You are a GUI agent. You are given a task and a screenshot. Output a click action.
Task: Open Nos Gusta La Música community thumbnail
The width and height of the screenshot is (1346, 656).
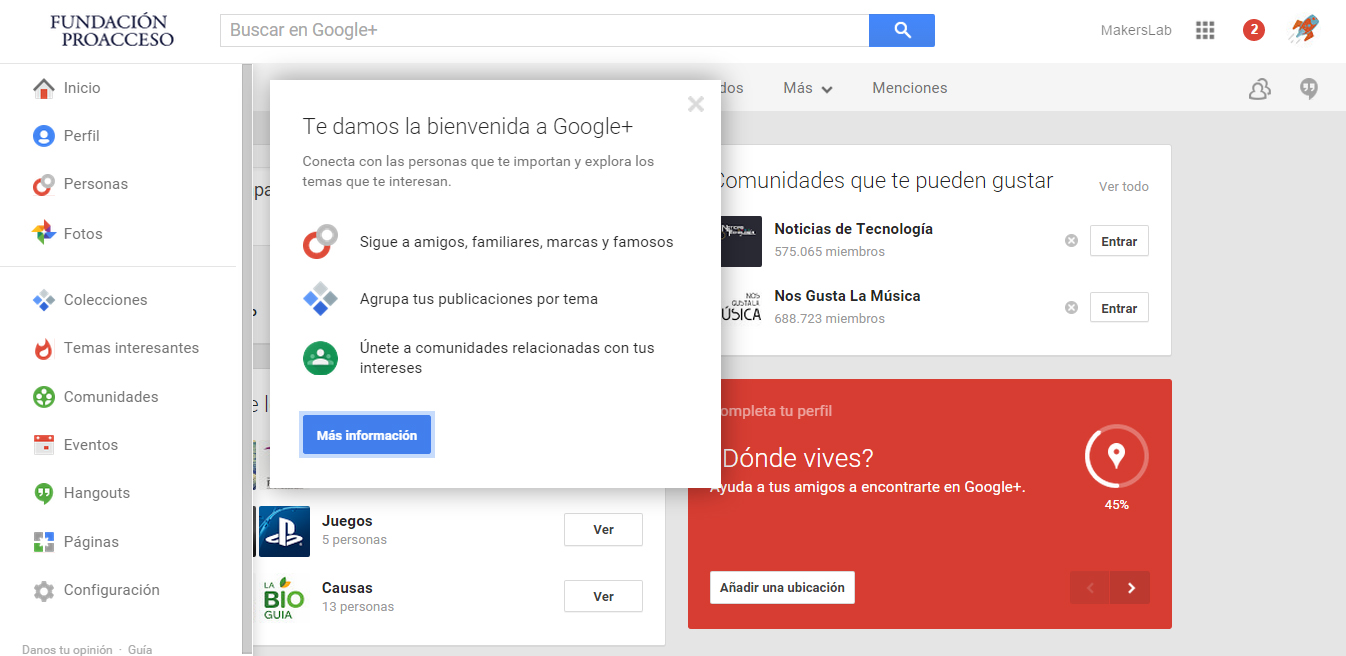tap(741, 308)
